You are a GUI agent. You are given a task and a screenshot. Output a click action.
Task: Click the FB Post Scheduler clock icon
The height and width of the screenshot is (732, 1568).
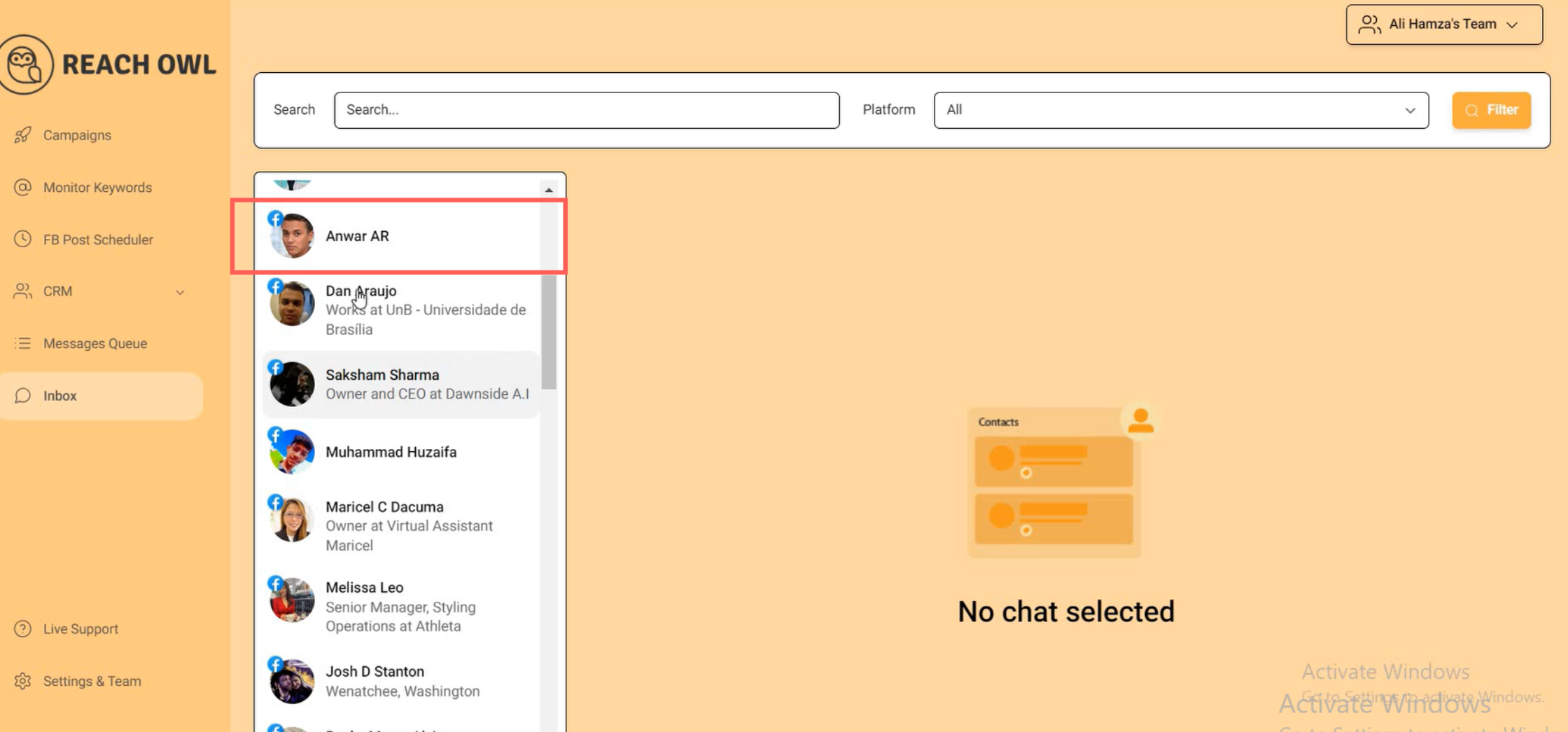[23, 239]
